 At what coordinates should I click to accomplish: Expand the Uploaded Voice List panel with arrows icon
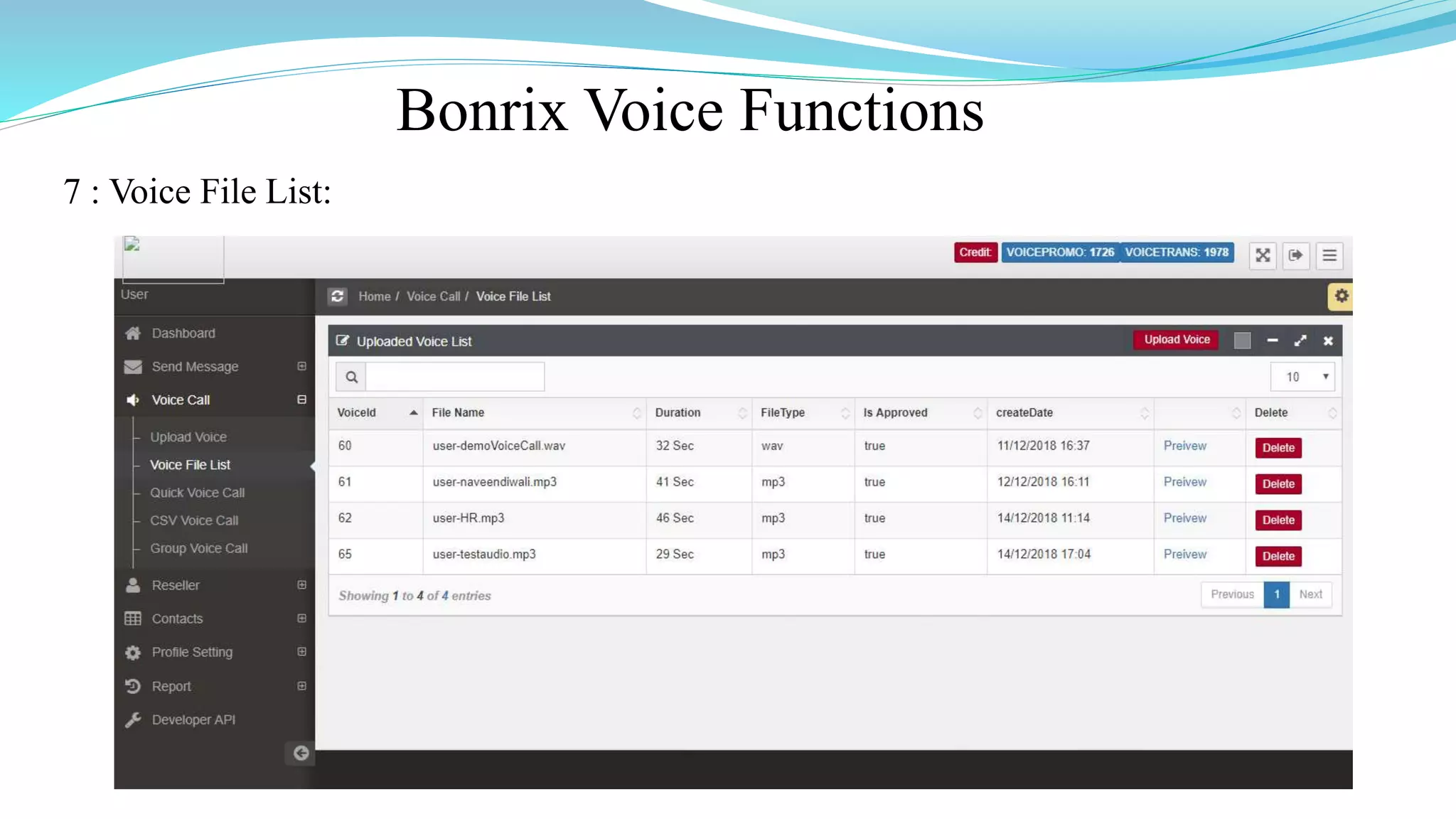1300,341
